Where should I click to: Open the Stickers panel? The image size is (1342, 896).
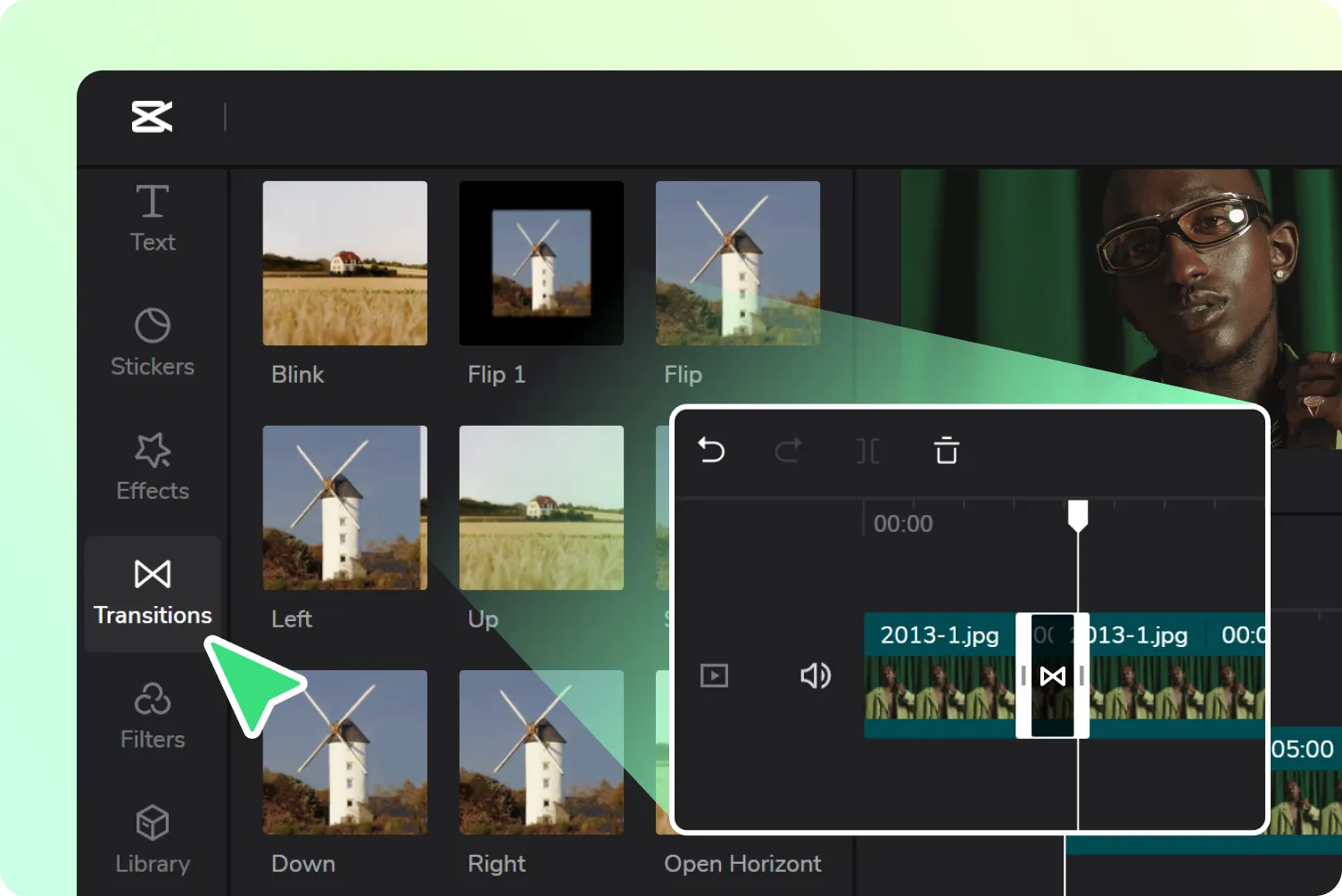153,343
